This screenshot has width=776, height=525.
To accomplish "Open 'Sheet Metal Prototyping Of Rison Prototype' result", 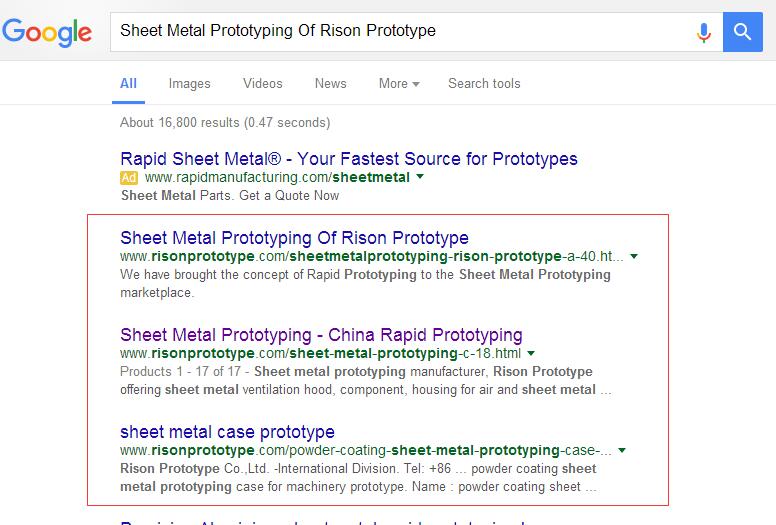I will coord(294,238).
